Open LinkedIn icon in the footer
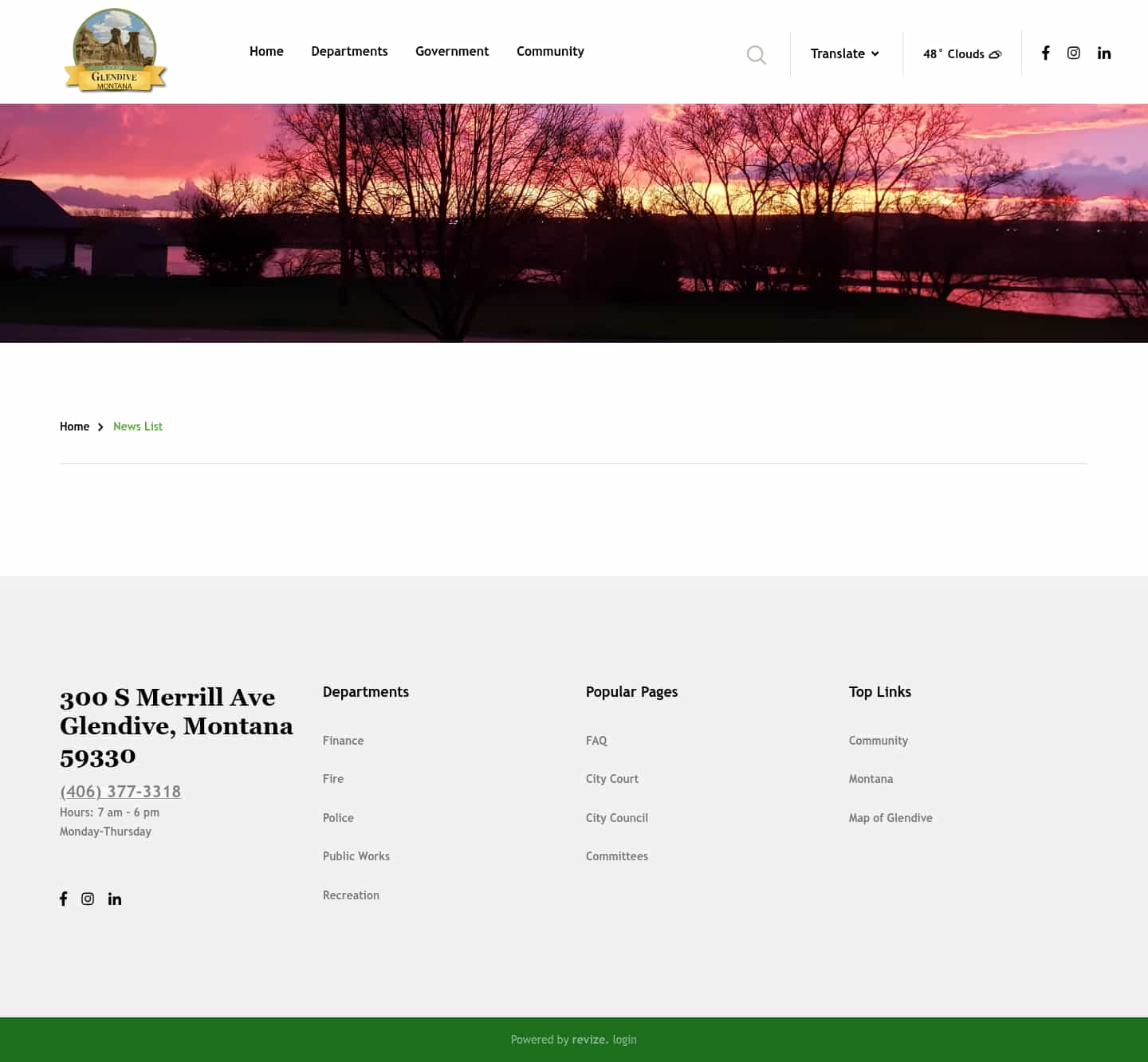This screenshot has height=1062, width=1148. tap(115, 899)
